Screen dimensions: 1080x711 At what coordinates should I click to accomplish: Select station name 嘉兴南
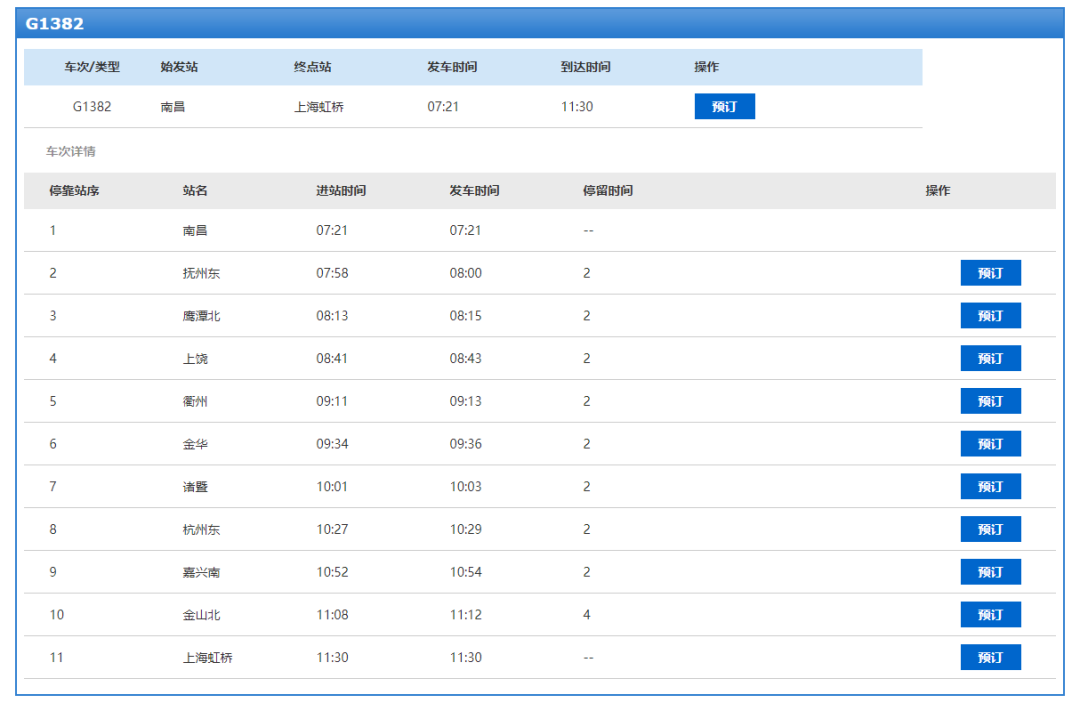tap(201, 573)
